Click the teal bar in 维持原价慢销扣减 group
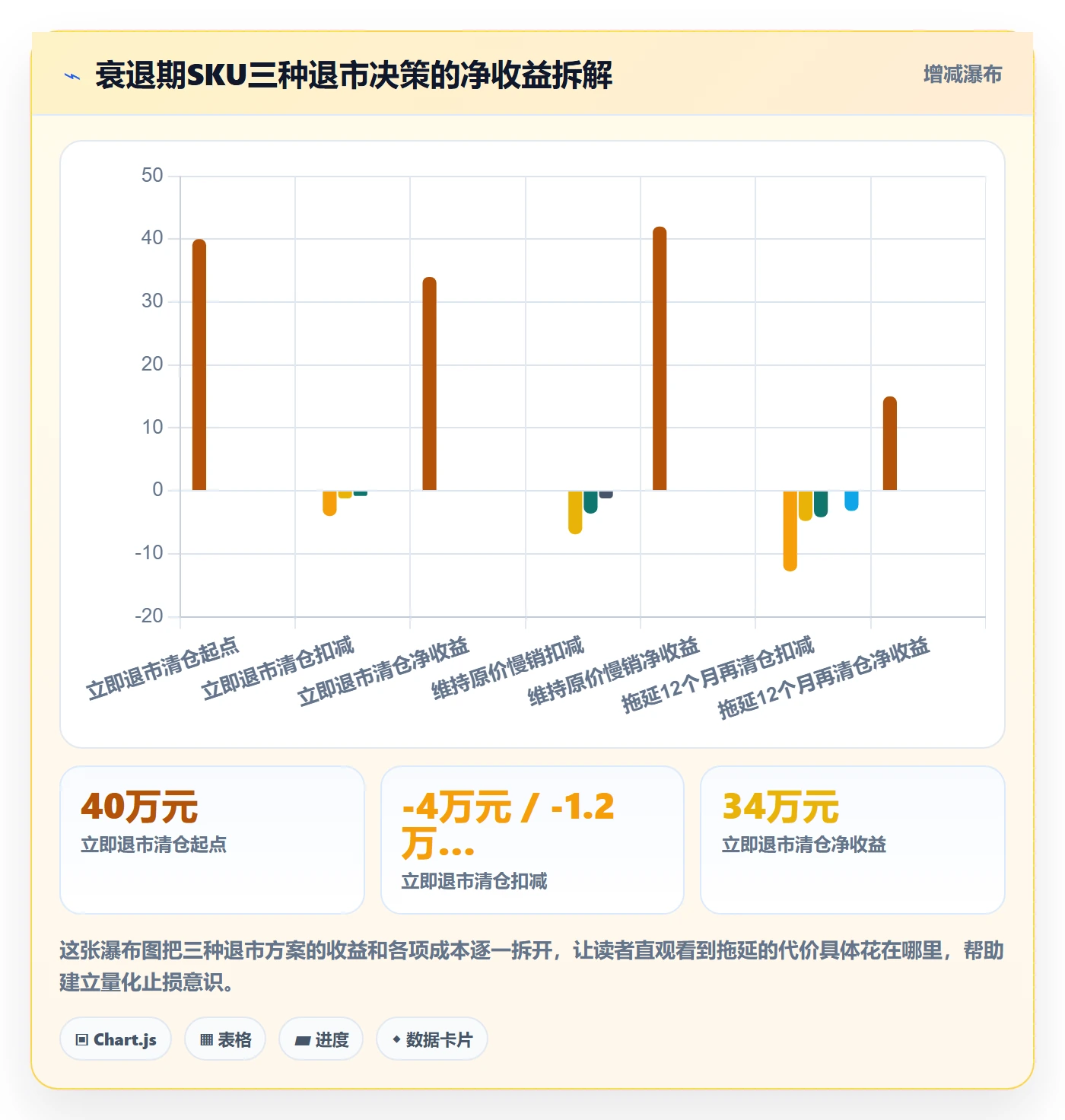Image resolution: width=1065 pixels, height=1120 pixels. [590, 502]
